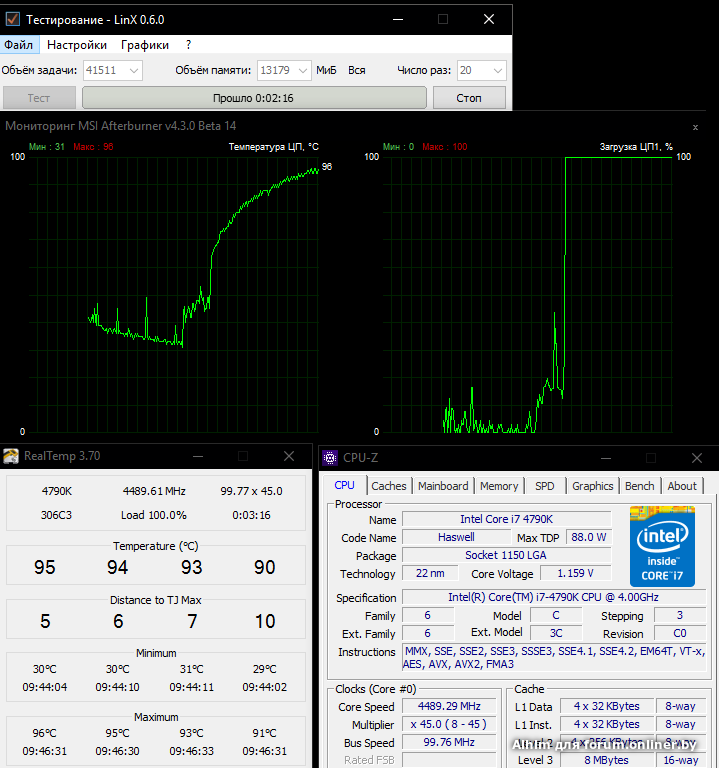
Task: Switch to the CPU tab in CPU-Z
Action: 344,485
